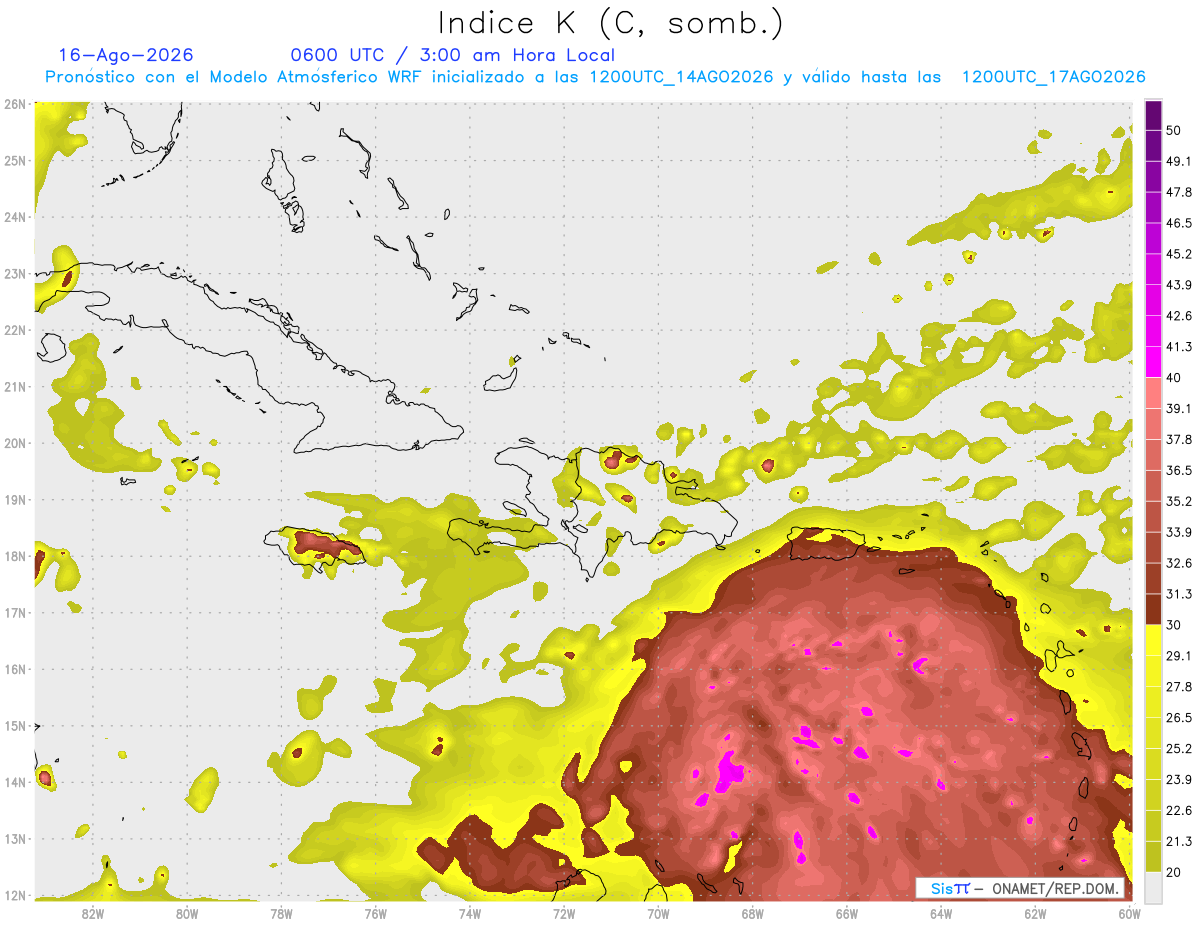Click the latitude axis label "17N"
The width and height of the screenshot is (1200, 927).
click(x=14, y=613)
